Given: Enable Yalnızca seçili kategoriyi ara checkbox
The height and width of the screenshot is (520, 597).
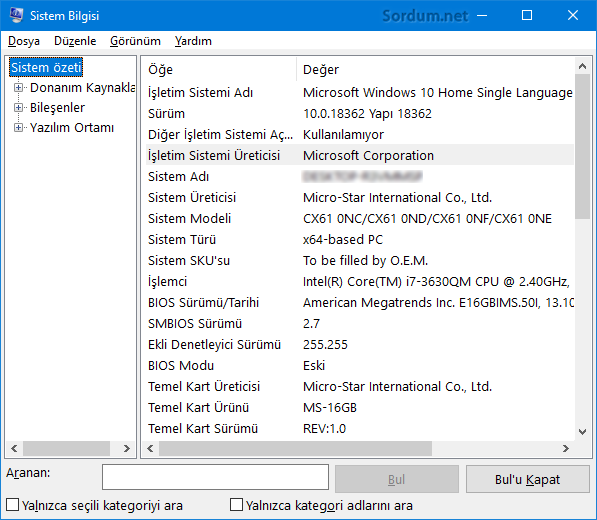Looking at the screenshot, I should point(13,505).
